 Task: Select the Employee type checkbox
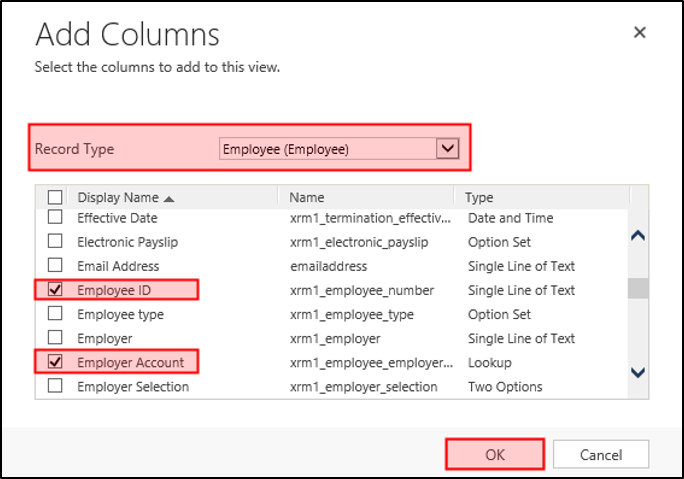(55, 314)
